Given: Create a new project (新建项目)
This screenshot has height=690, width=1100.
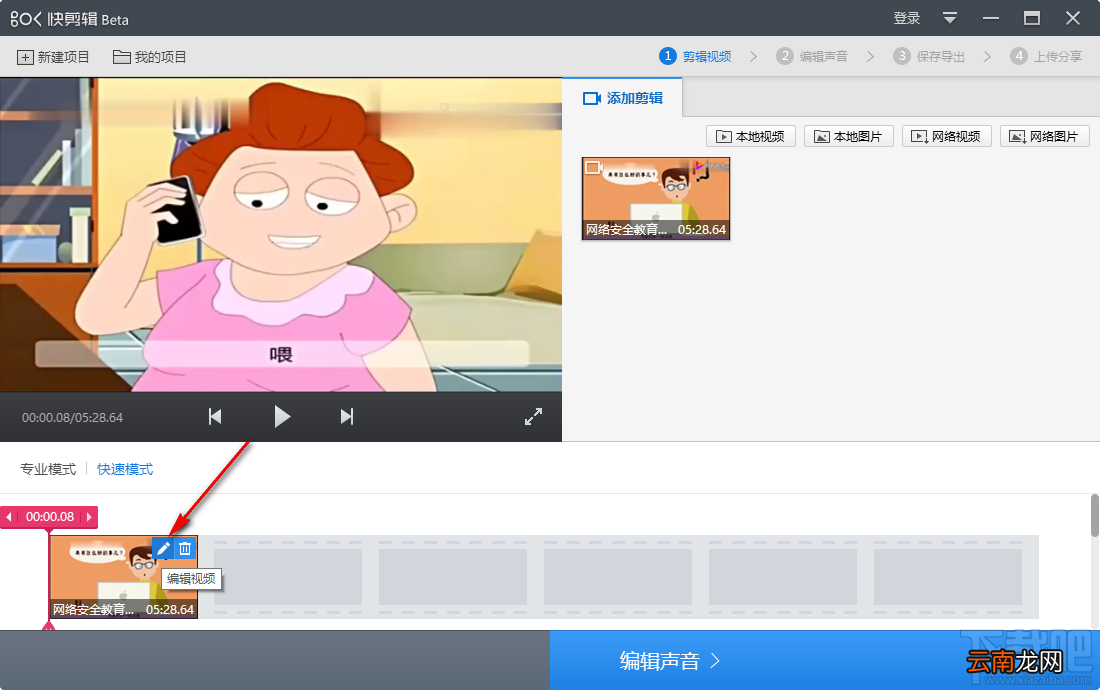Looking at the screenshot, I should pyautogui.click(x=53, y=57).
